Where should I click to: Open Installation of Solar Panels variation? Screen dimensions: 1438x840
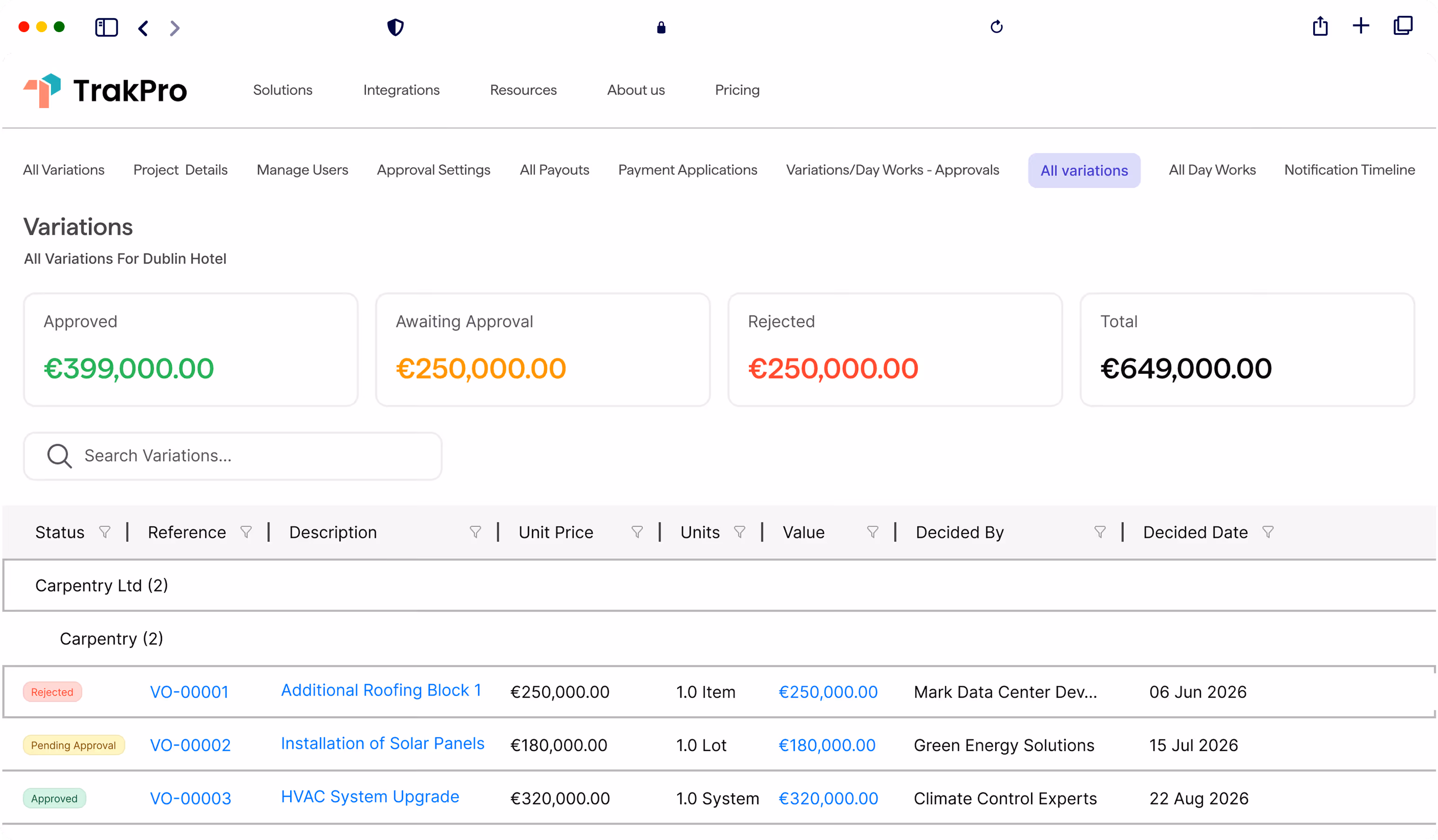(382, 744)
